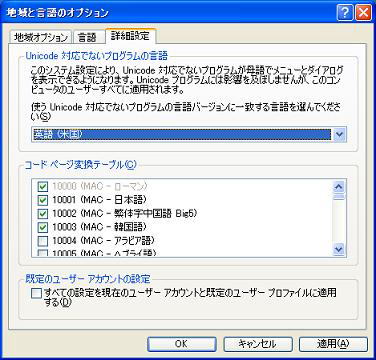This screenshot has width=376, height=360.
Task: Uncheck 10001 (MAC - 日本語) code page
Action: [x=43, y=200]
